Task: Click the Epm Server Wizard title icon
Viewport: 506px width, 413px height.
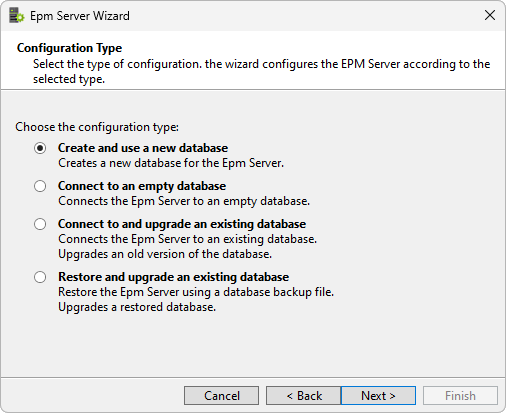Action: [16, 16]
